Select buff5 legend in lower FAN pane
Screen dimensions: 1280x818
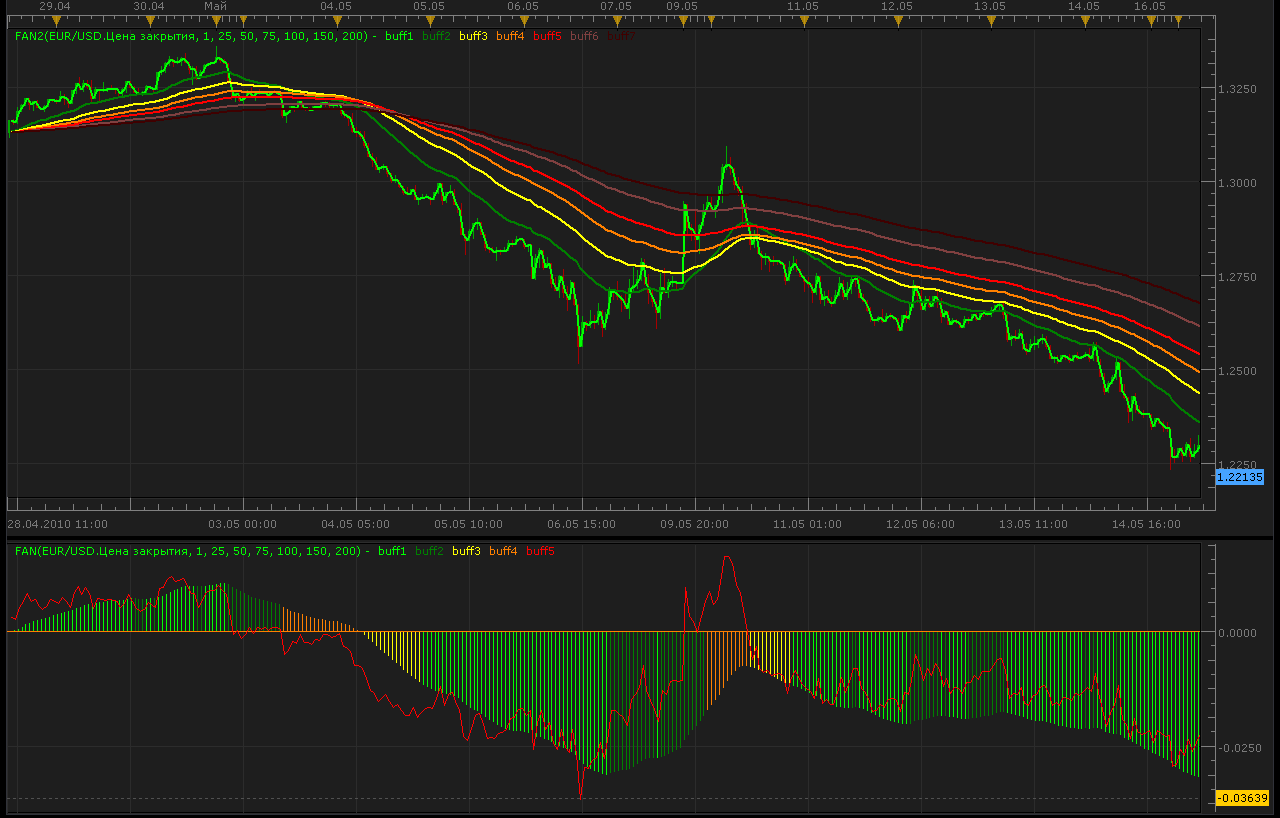(x=541, y=551)
